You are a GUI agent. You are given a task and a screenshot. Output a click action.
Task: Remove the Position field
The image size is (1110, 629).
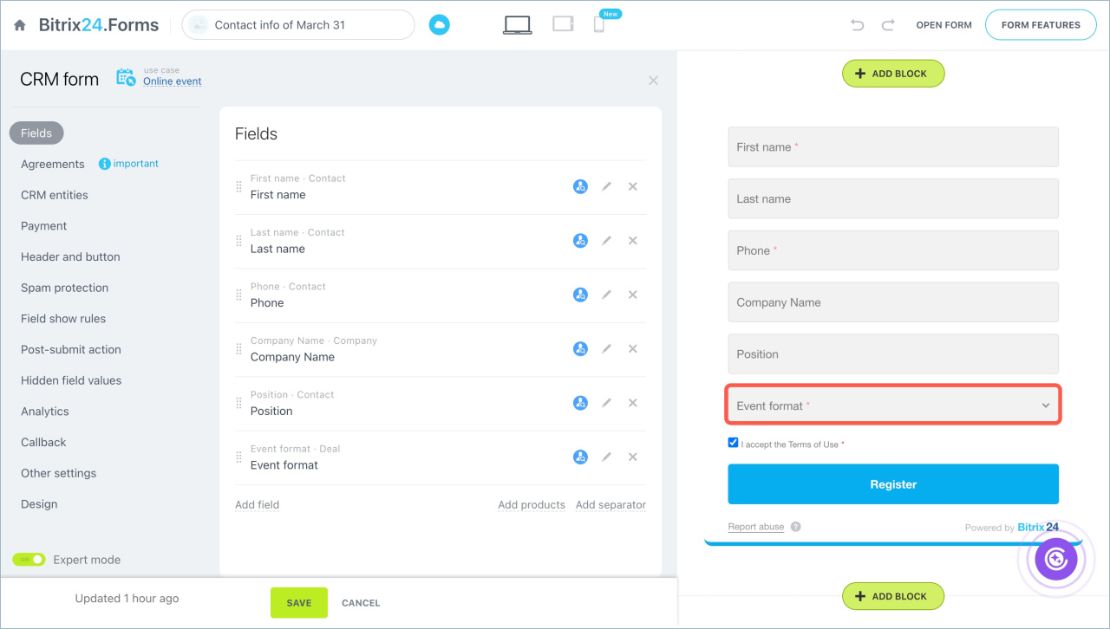(633, 403)
